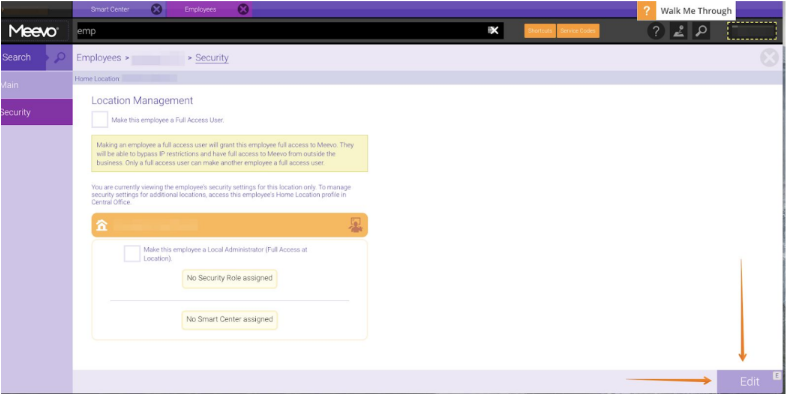The width and height of the screenshot is (787, 394).
Task: Click the blurred employee name in the breadcrumb
Action: [x=158, y=59]
